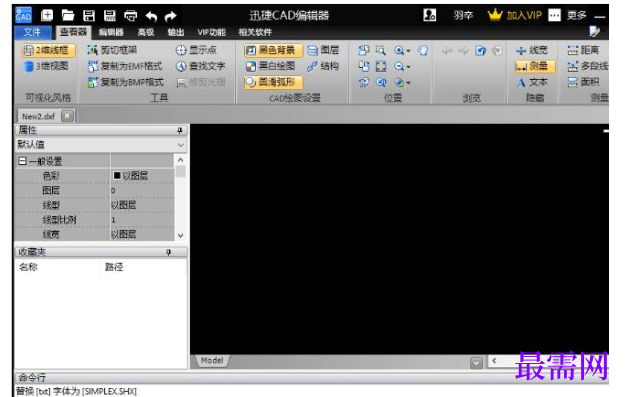Click the 路径 column header in favorites
Screen dimensions: 627x397
point(114,267)
